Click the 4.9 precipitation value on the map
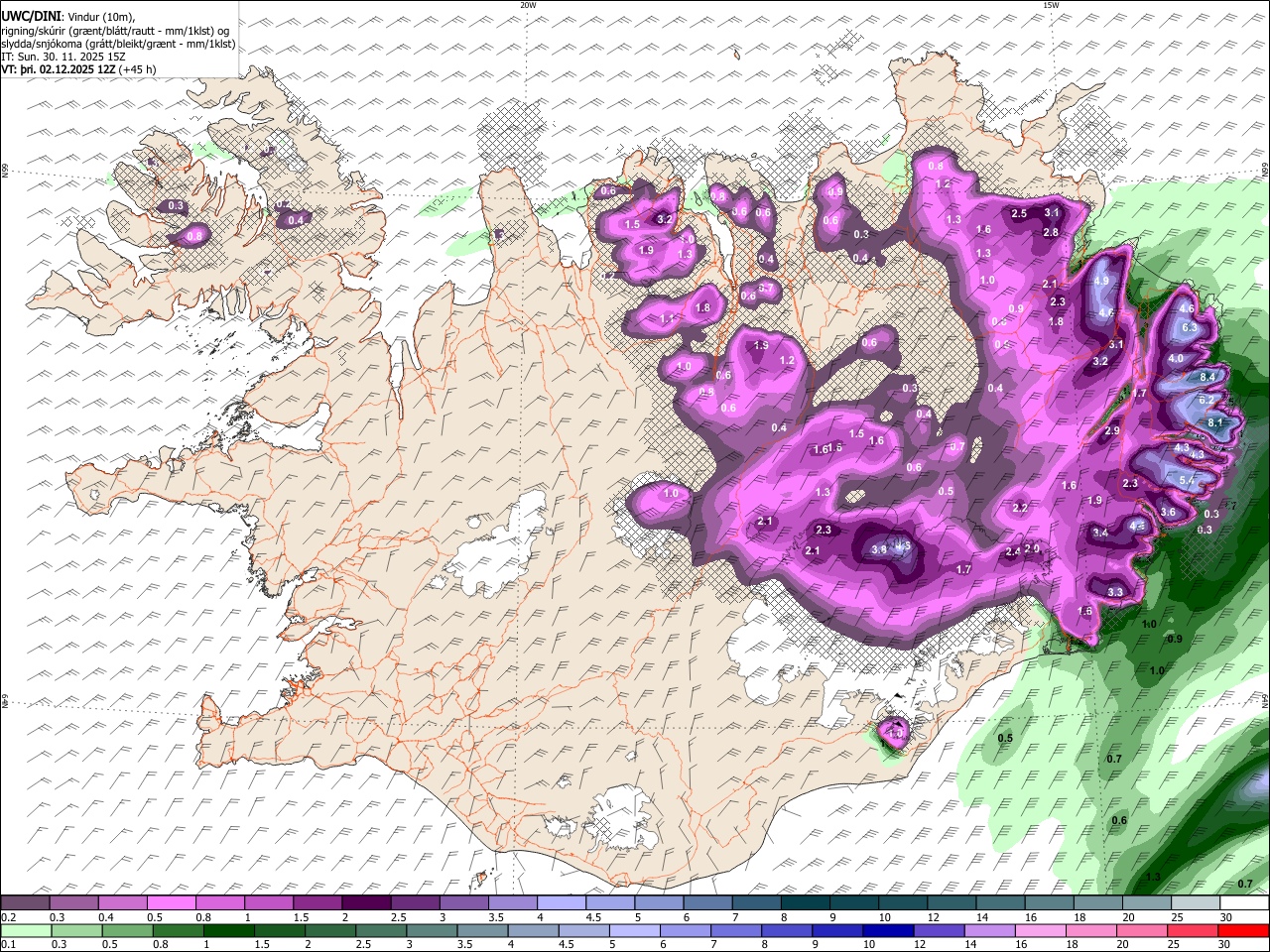The image size is (1270, 952). pyautogui.click(x=1101, y=281)
